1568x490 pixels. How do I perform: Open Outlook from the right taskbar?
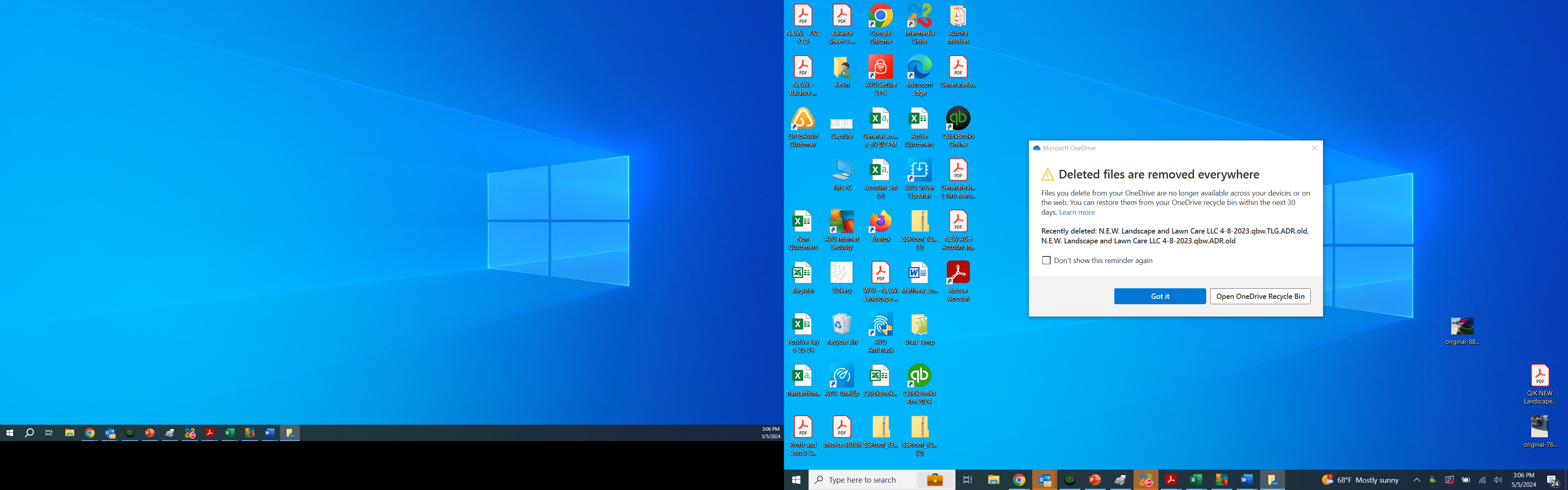(x=1045, y=480)
